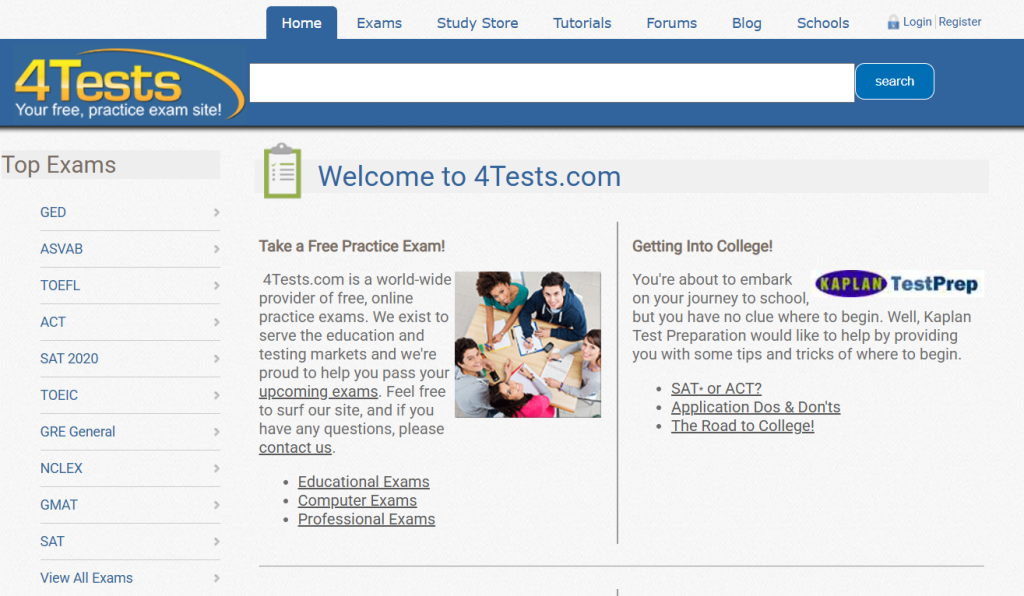Viewport: 1024px width, 596px height.
Task: Go to Study Store
Action: 477,23
